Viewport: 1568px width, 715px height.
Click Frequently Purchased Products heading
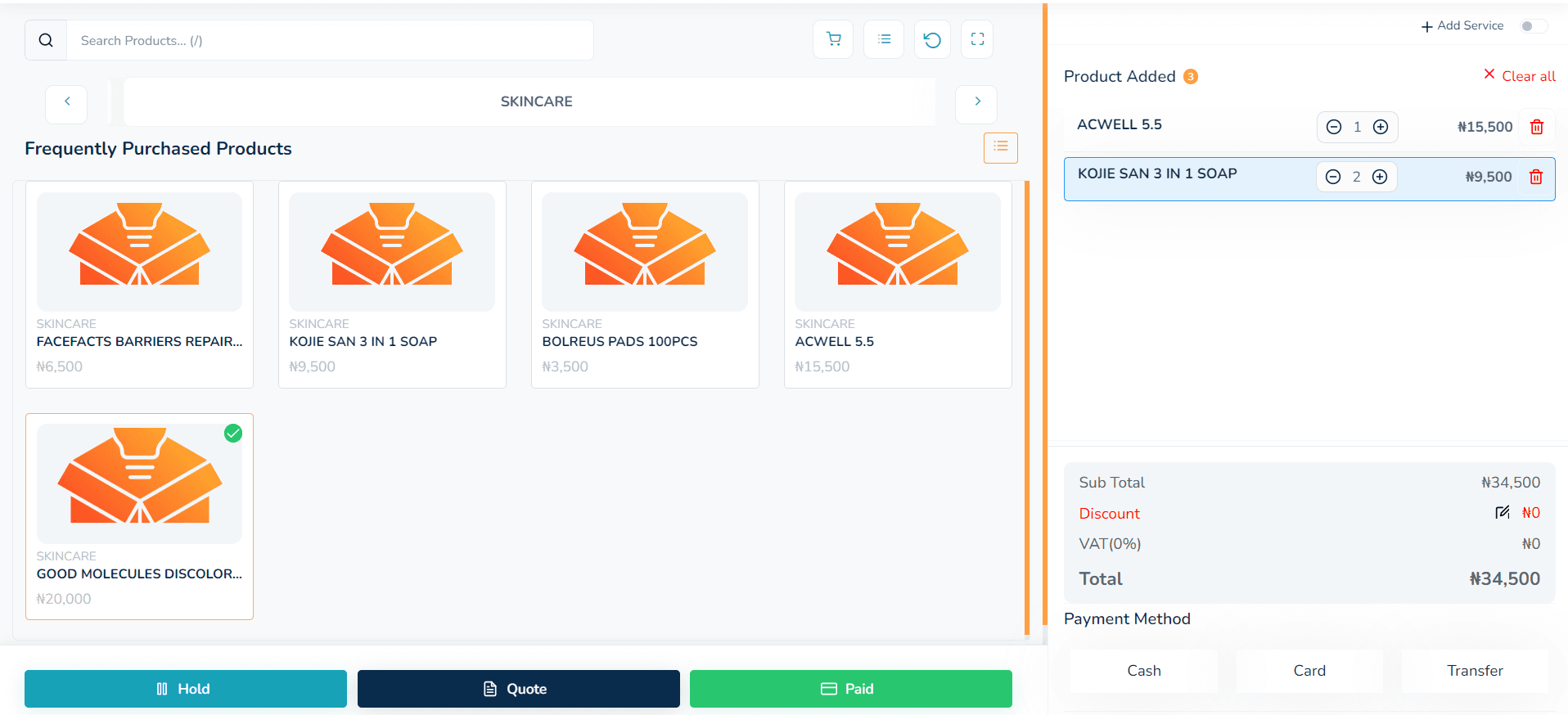(x=158, y=149)
